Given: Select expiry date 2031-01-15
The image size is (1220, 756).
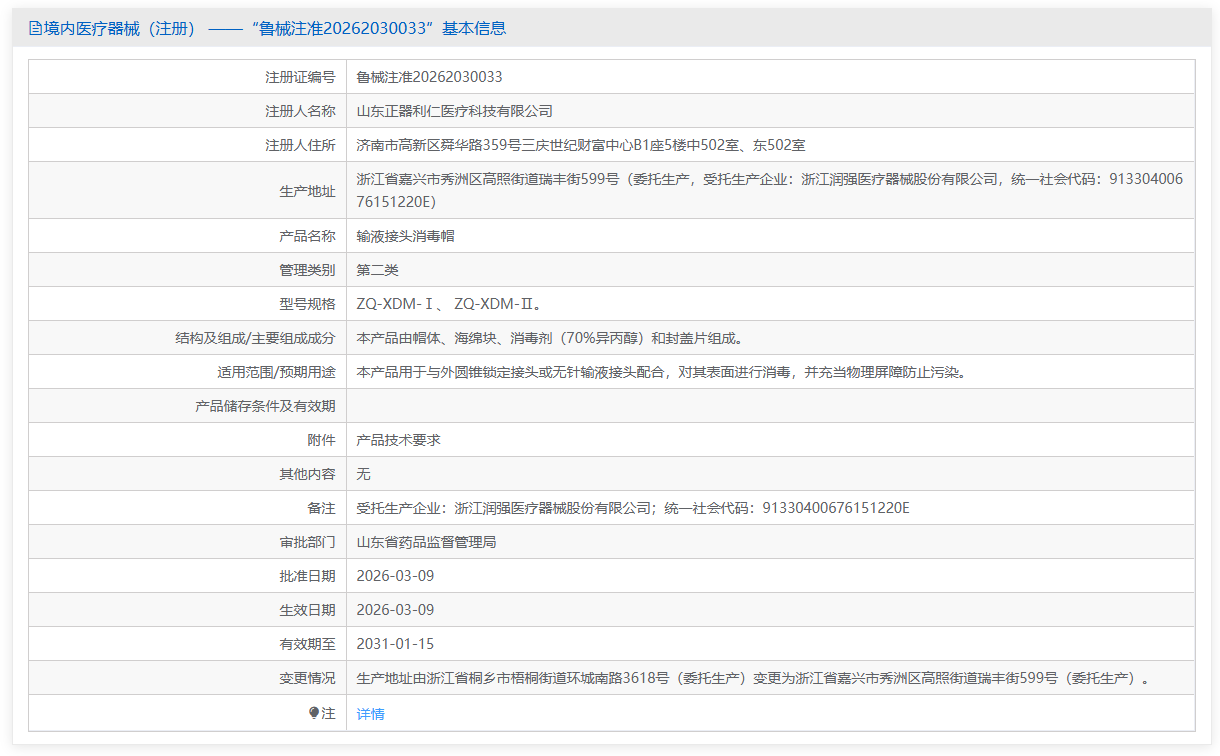Looking at the screenshot, I should pos(395,644).
